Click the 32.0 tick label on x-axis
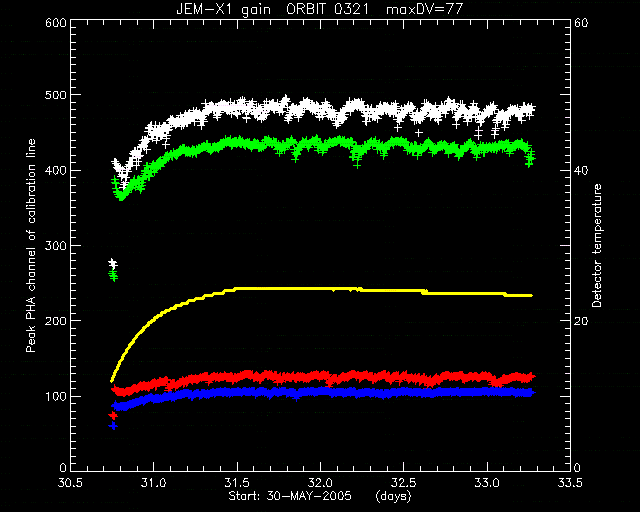 point(320,483)
